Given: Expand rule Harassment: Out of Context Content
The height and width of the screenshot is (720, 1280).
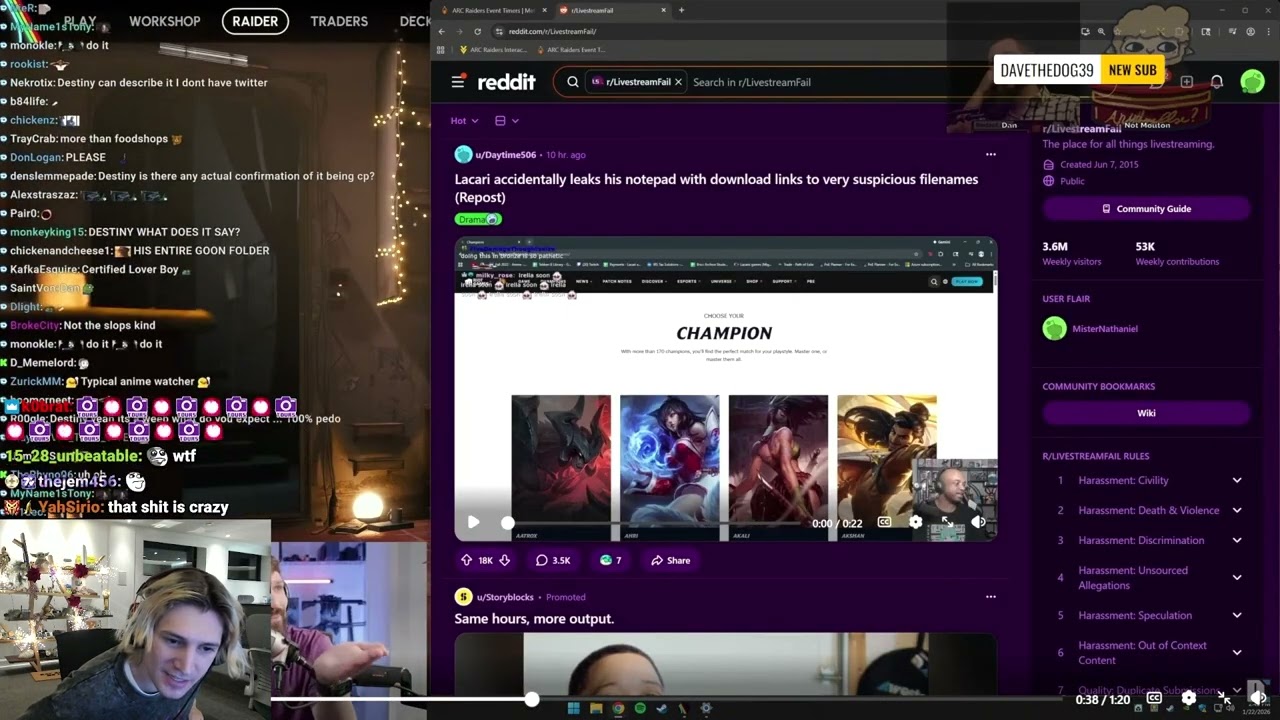Looking at the screenshot, I should [1237, 652].
